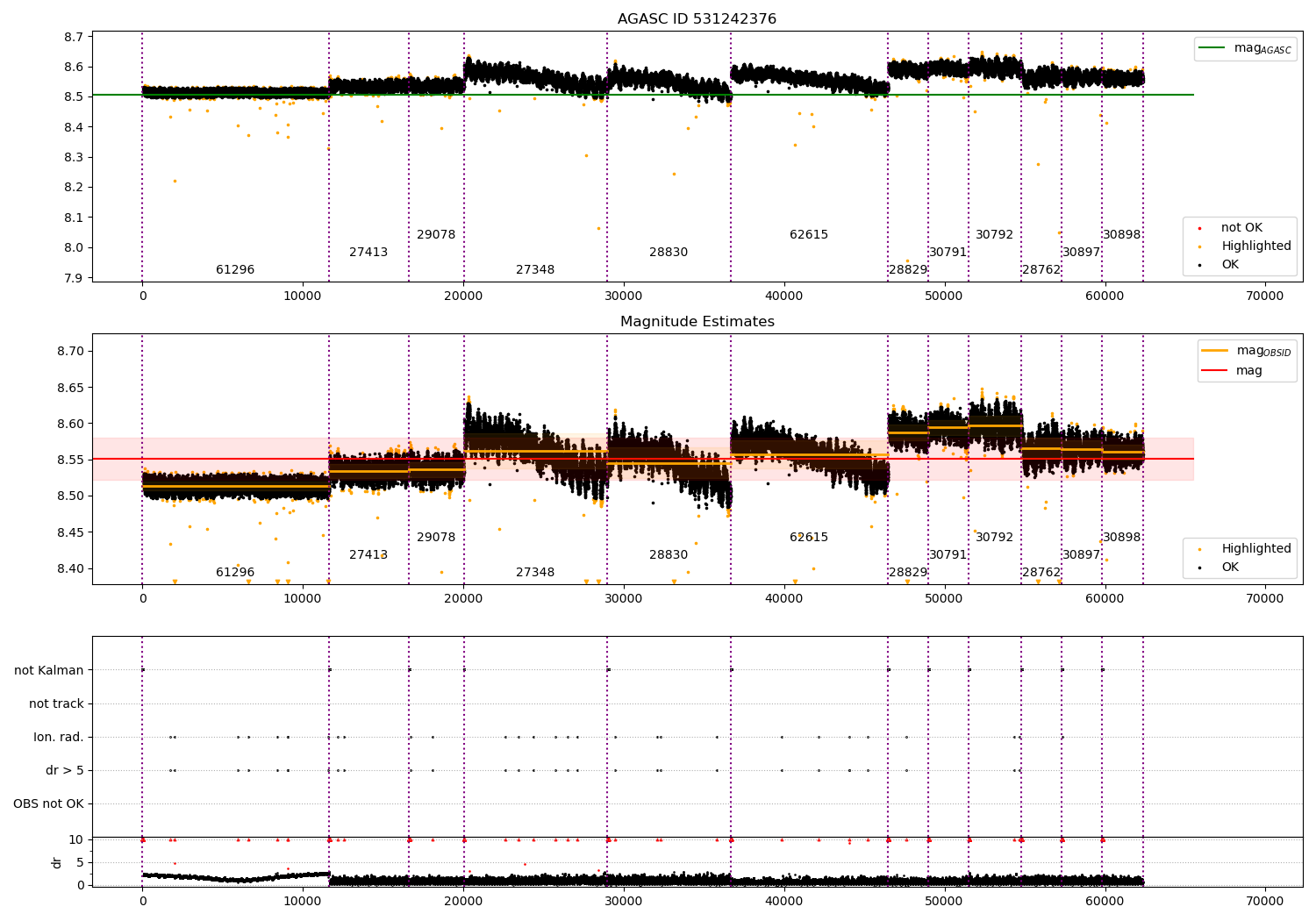Click the 8.7 y-axis tick label

74,37
